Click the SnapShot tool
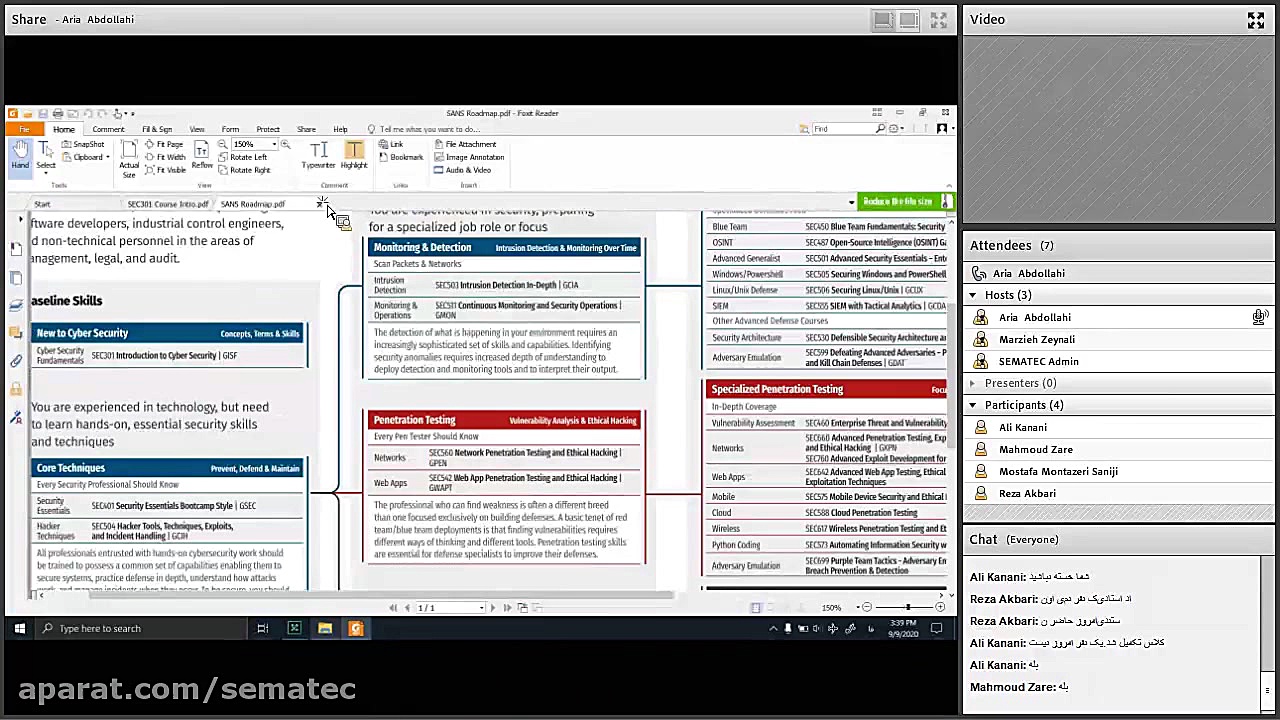 pyautogui.click(x=83, y=144)
